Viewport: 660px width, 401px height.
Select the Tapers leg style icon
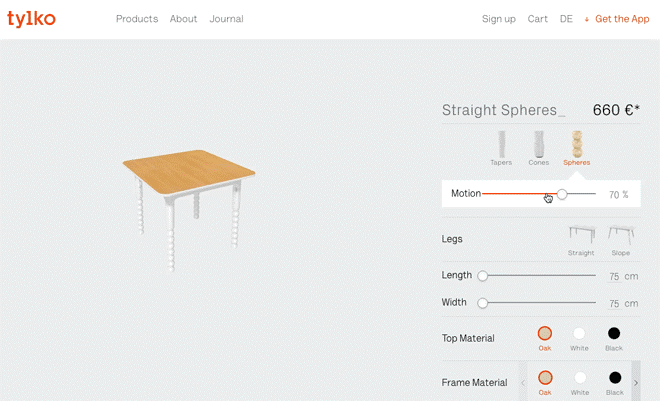pos(501,143)
